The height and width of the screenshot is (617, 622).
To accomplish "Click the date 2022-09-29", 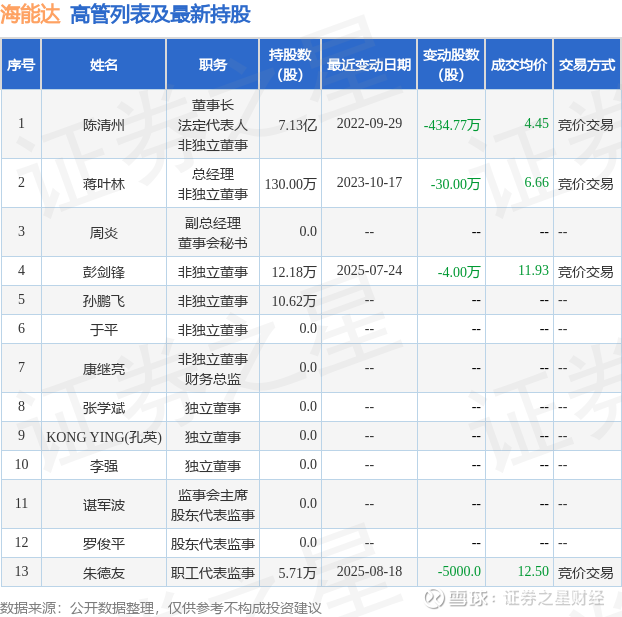I will point(369,123).
